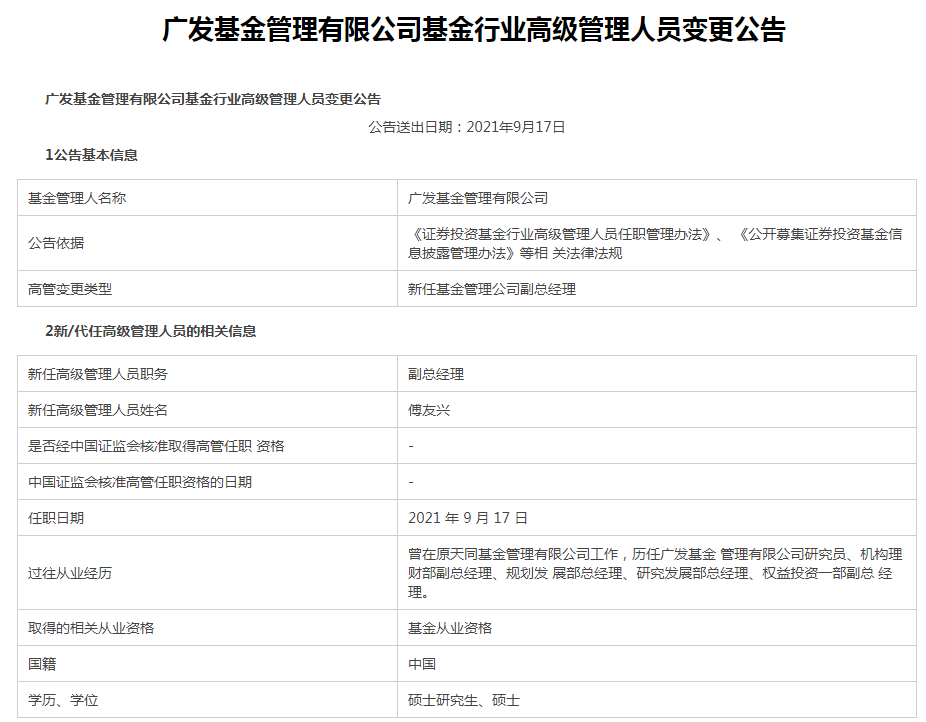Click the career history paragraph mentioning 天同基金
This screenshot has width=926, height=722.
tap(655, 573)
